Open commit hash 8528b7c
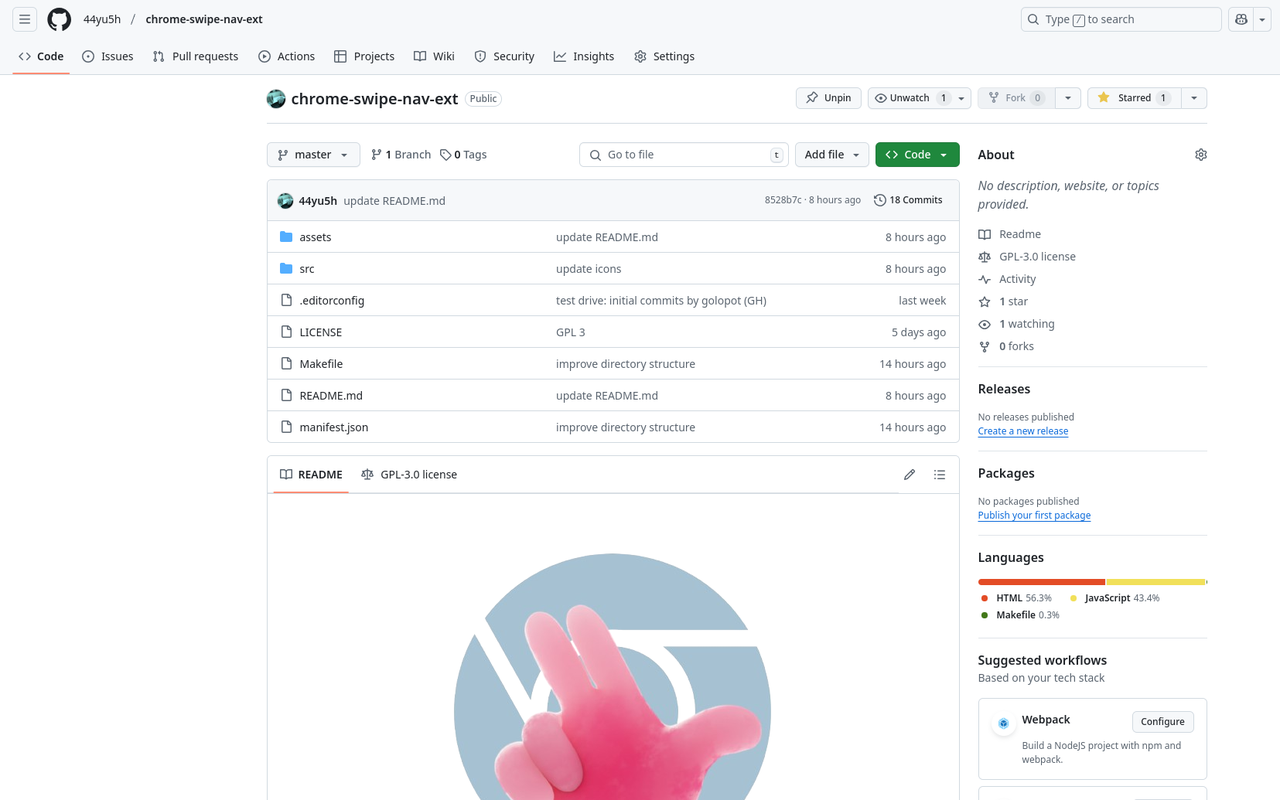 coord(783,201)
